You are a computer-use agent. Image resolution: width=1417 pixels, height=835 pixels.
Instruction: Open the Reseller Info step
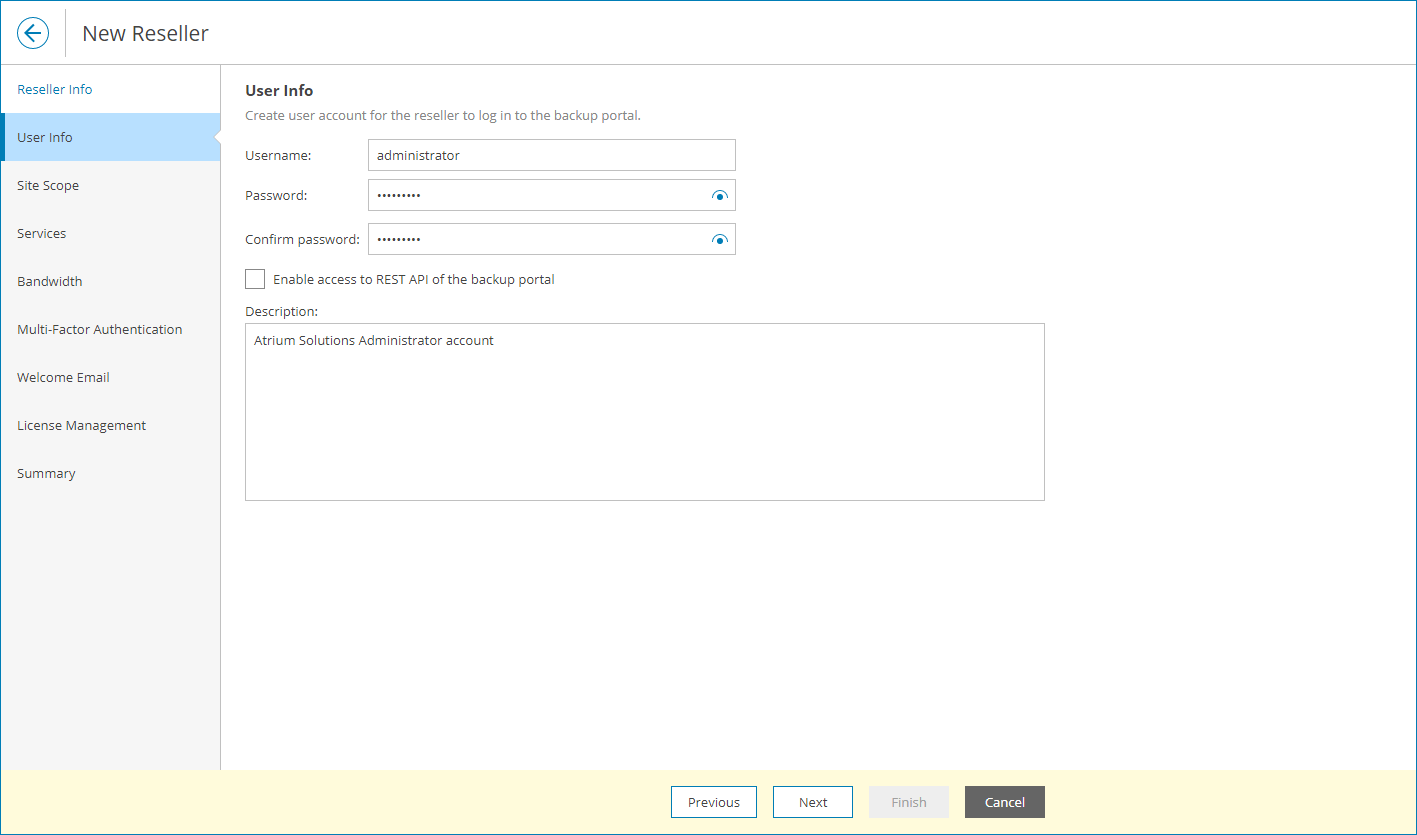53,88
